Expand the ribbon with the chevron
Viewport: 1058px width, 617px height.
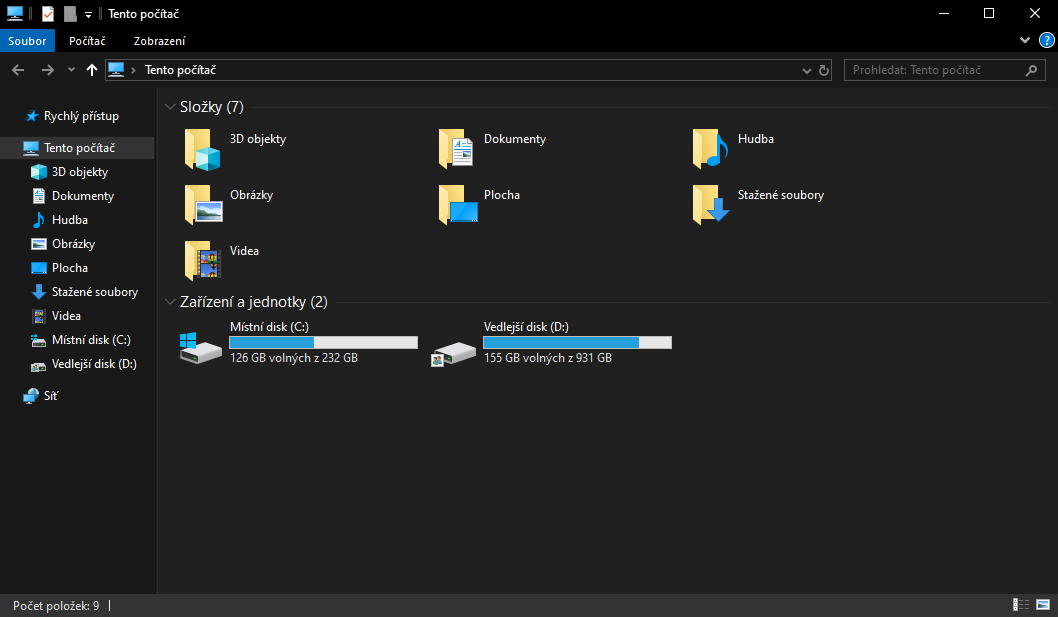pyautogui.click(x=1025, y=41)
